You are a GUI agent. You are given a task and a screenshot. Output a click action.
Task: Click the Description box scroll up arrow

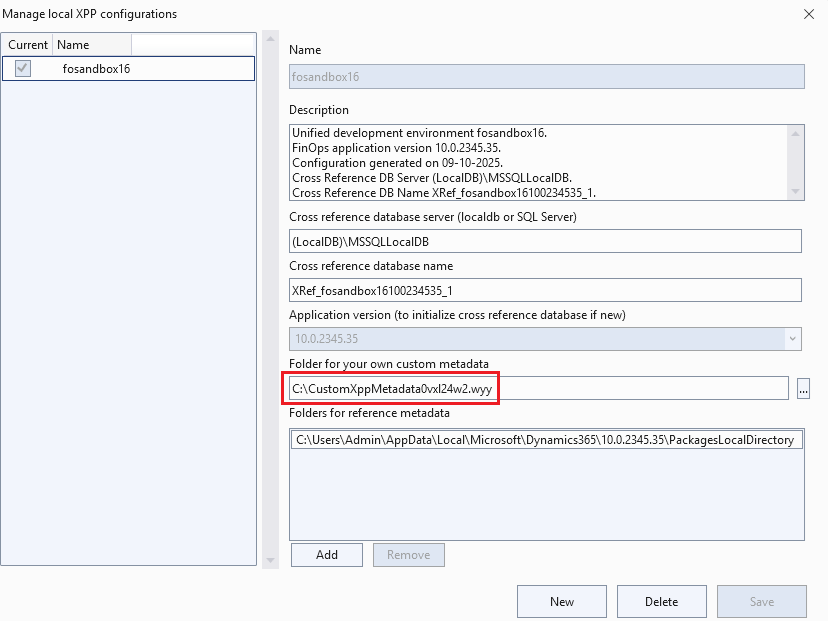pos(795,133)
